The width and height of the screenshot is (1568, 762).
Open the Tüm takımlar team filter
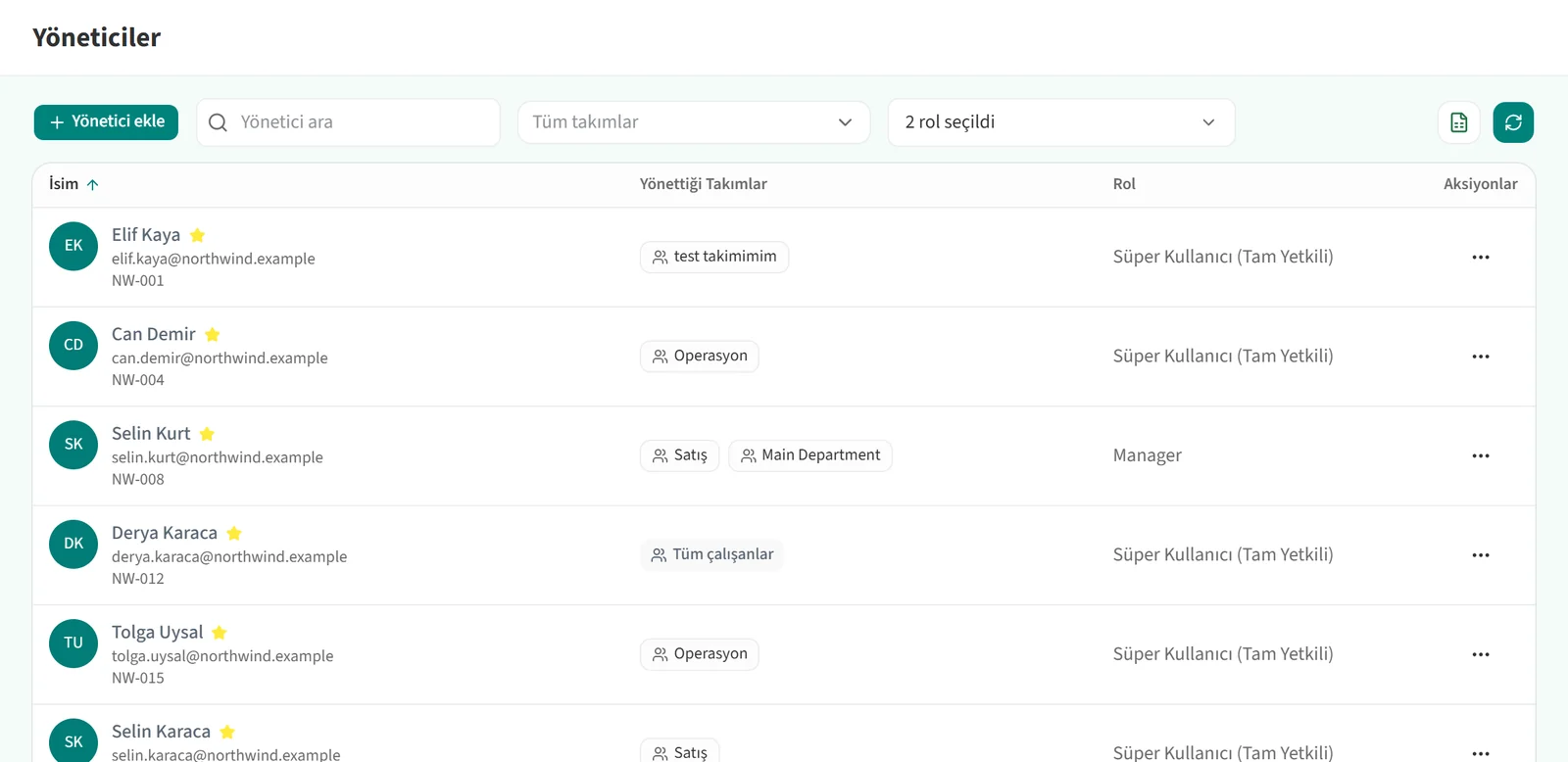[x=694, y=122]
